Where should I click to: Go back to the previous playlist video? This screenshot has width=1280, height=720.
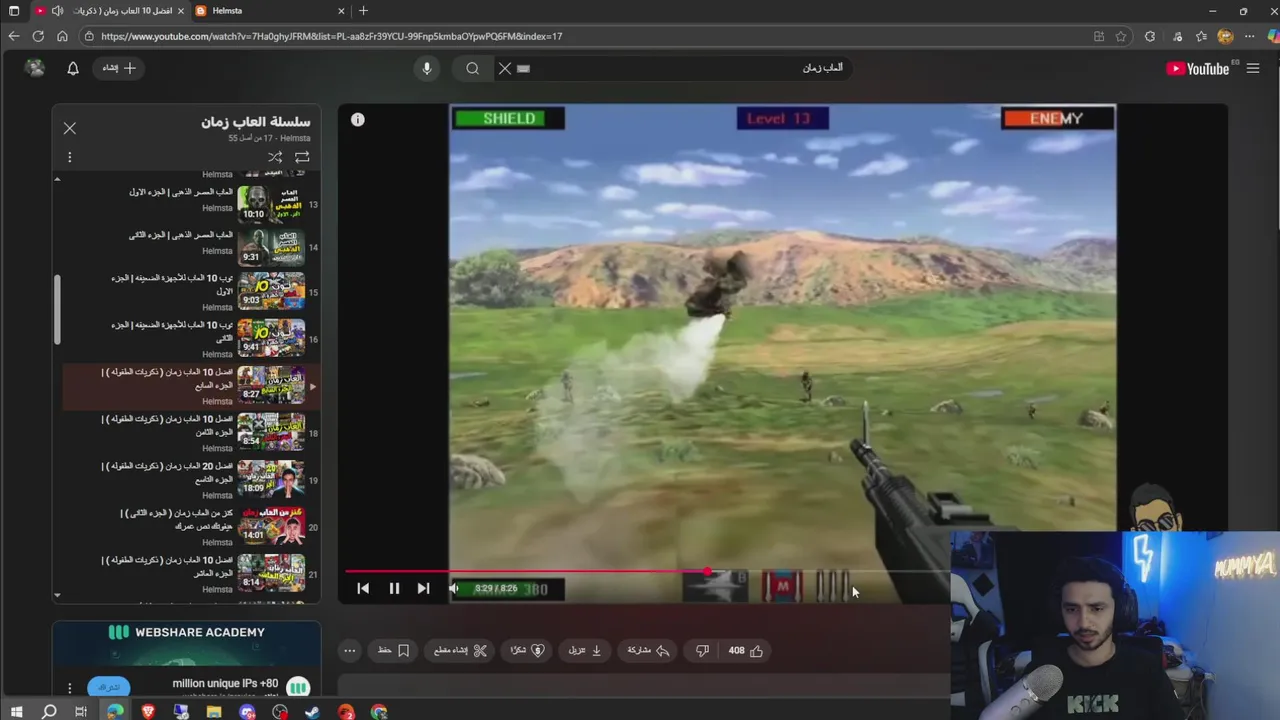point(363,589)
